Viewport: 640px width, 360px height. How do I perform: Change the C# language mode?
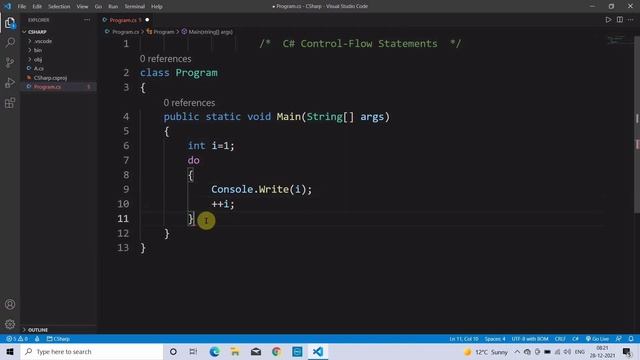575,339
